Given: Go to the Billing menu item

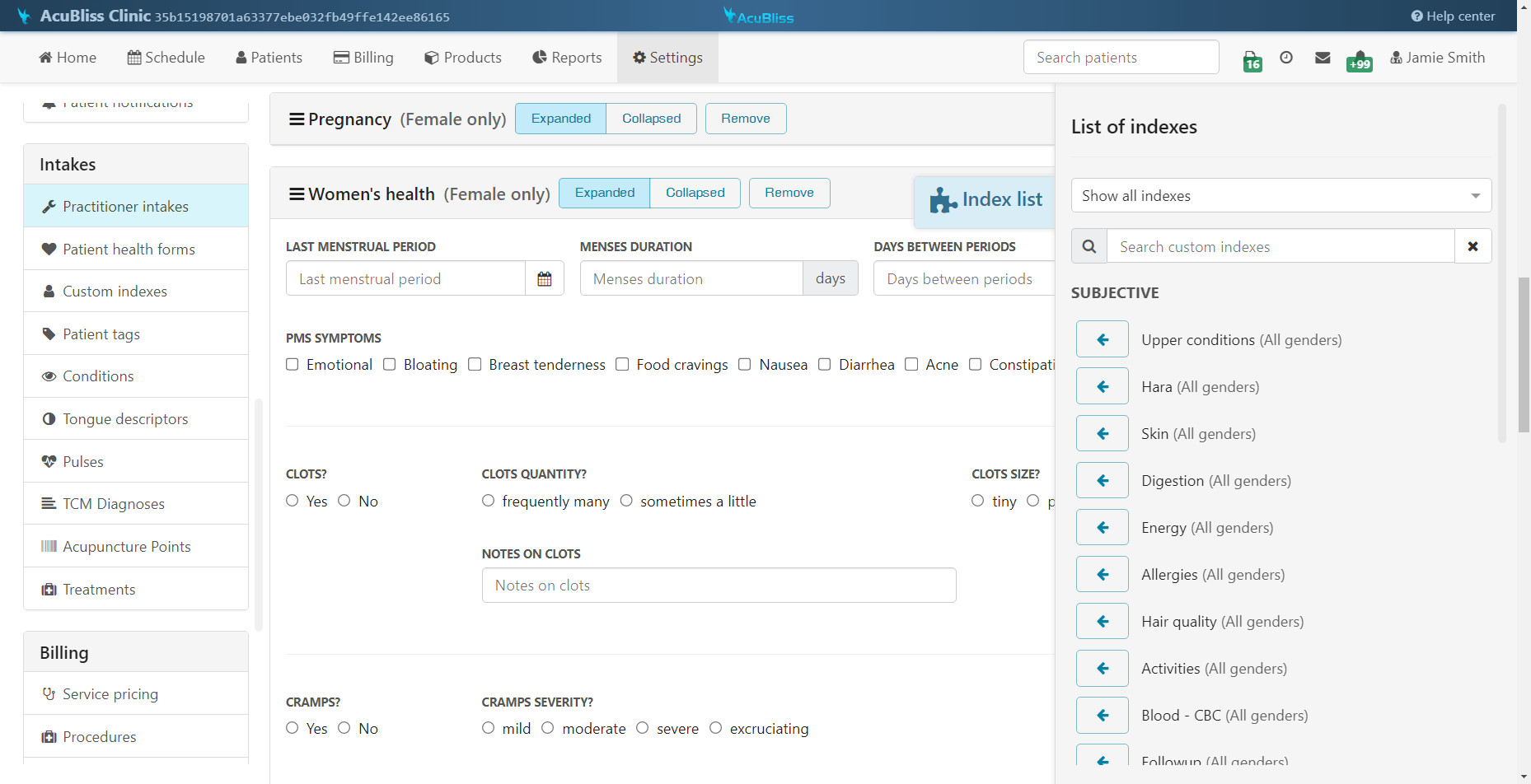Looking at the screenshot, I should pyautogui.click(x=363, y=58).
